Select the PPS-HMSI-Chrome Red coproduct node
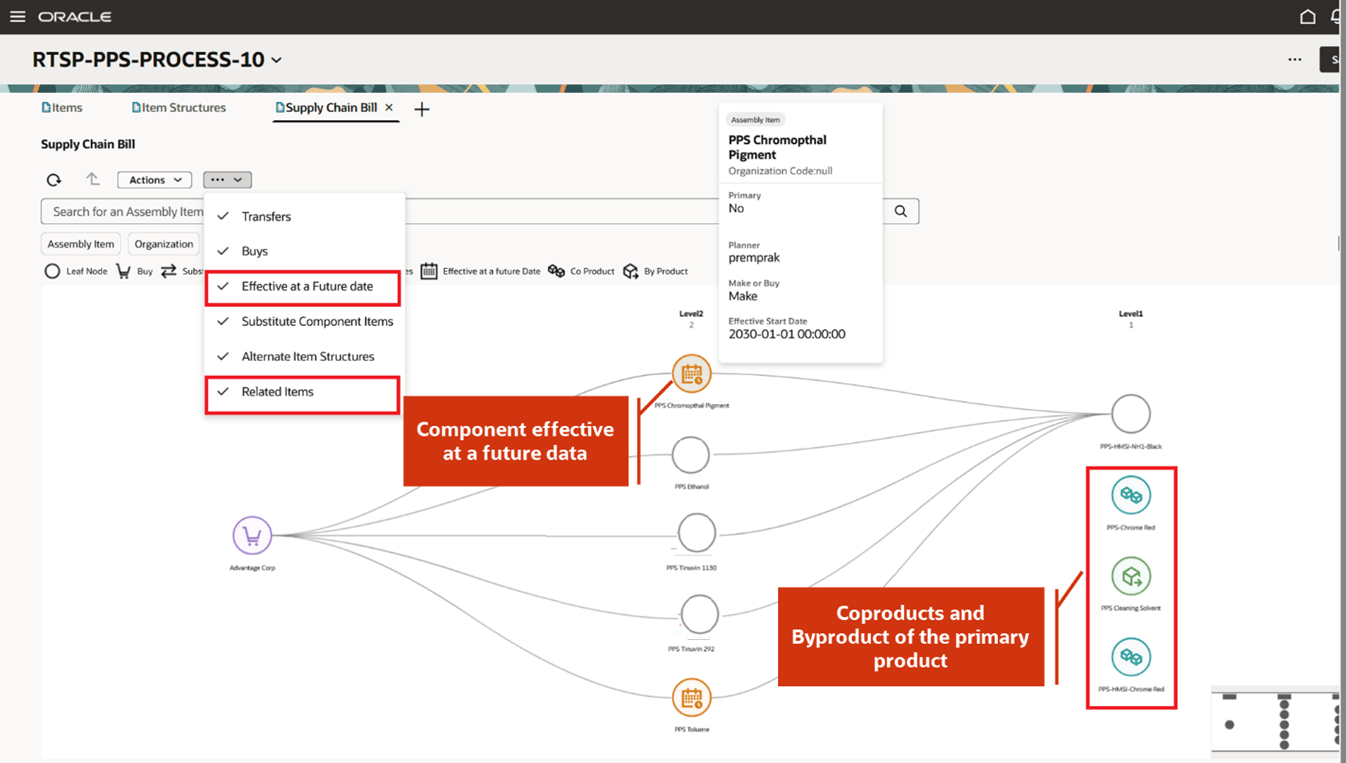Screen dimensions: 1347x763 click(1131, 657)
